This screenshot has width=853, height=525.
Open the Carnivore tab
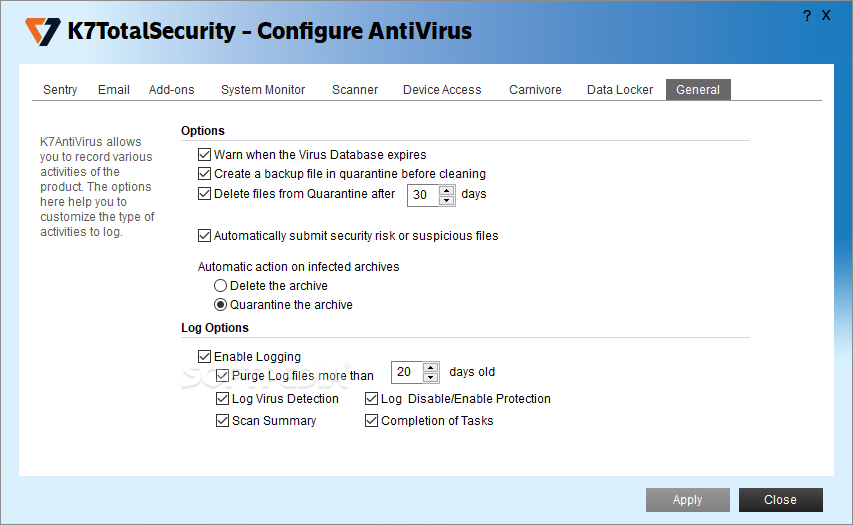click(535, 90)
